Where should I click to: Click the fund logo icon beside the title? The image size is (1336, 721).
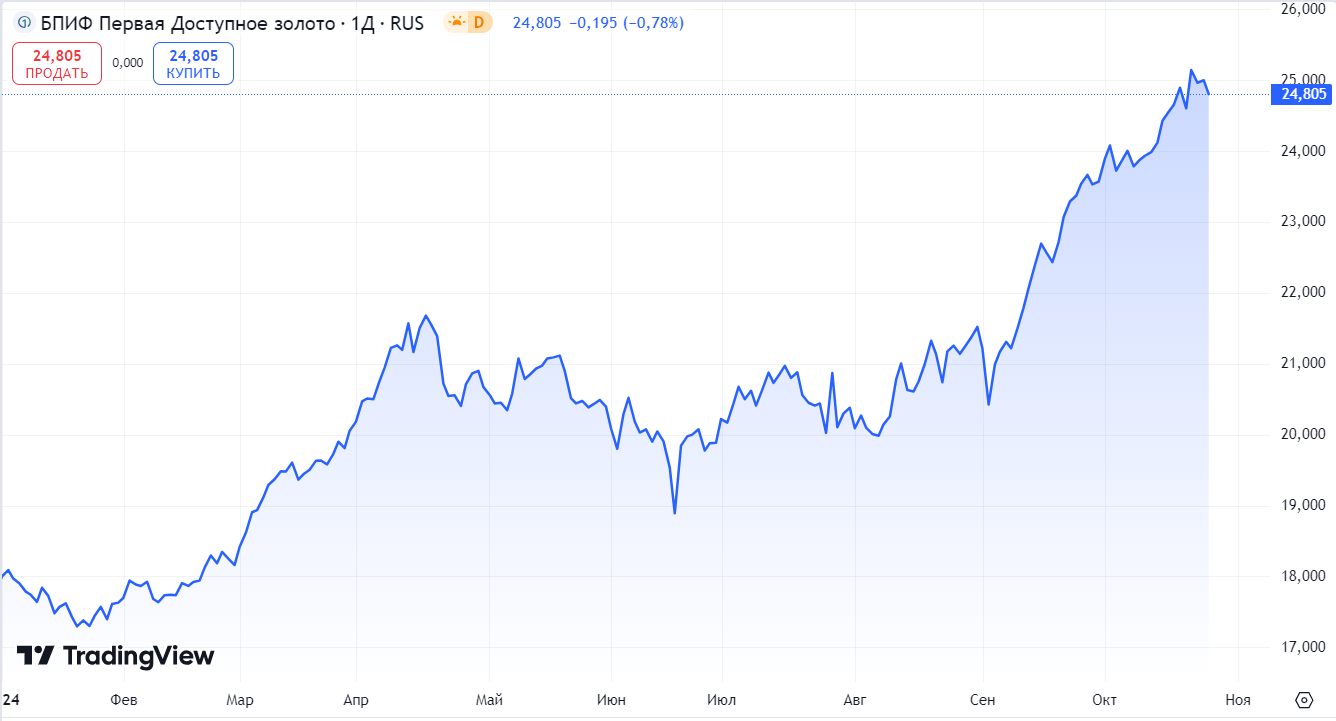24,22
